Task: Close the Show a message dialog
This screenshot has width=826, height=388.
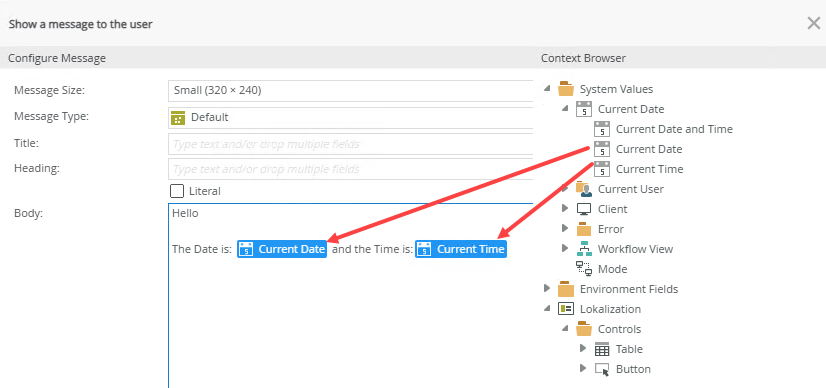Action: 813,24
